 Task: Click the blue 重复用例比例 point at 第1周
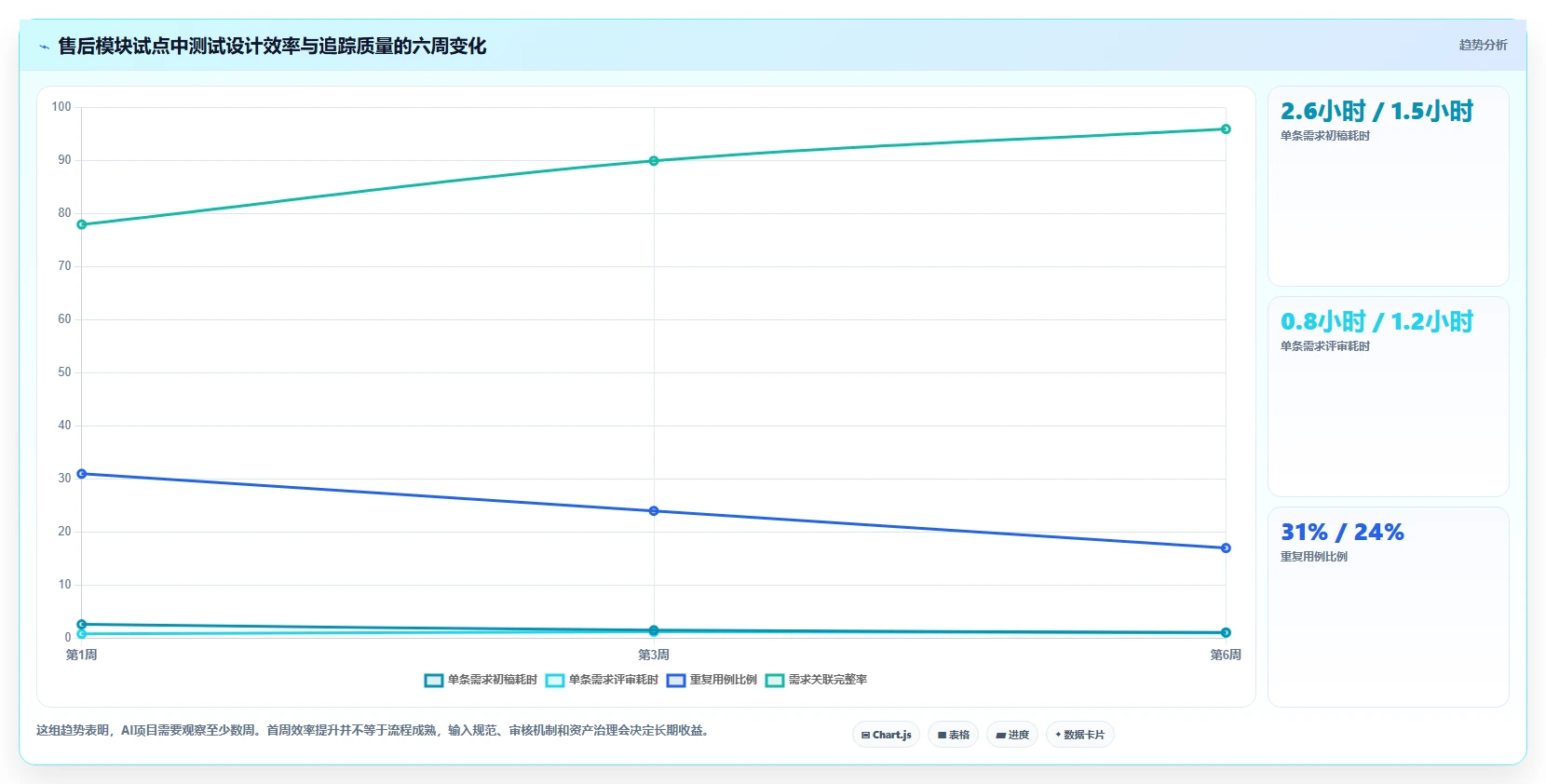point(82,474)
